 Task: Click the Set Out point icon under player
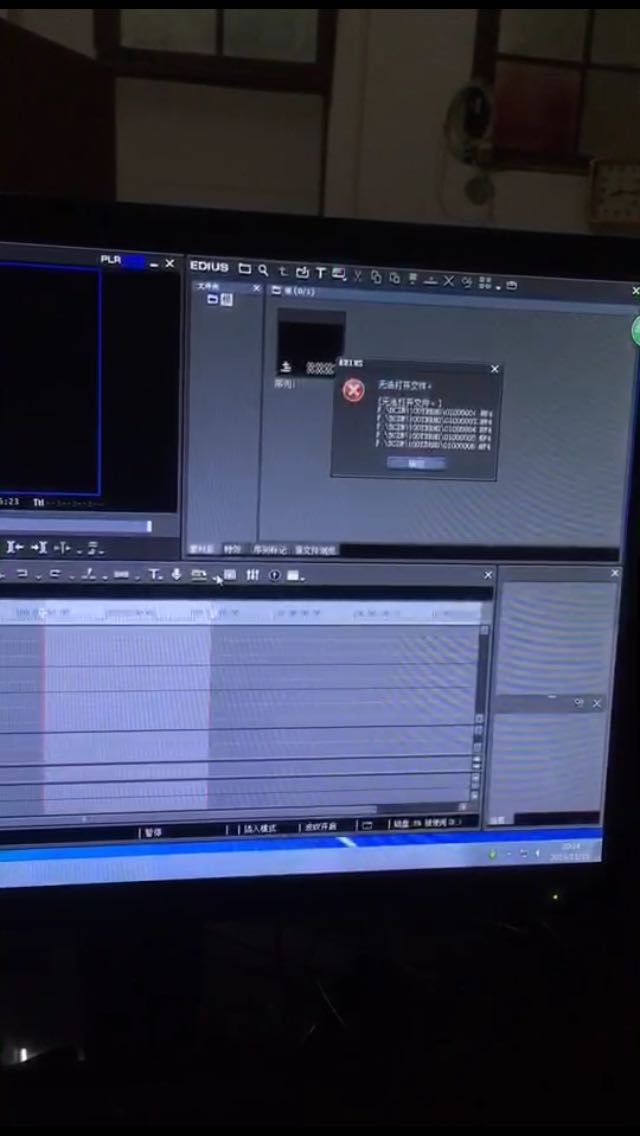coord(39,548)
